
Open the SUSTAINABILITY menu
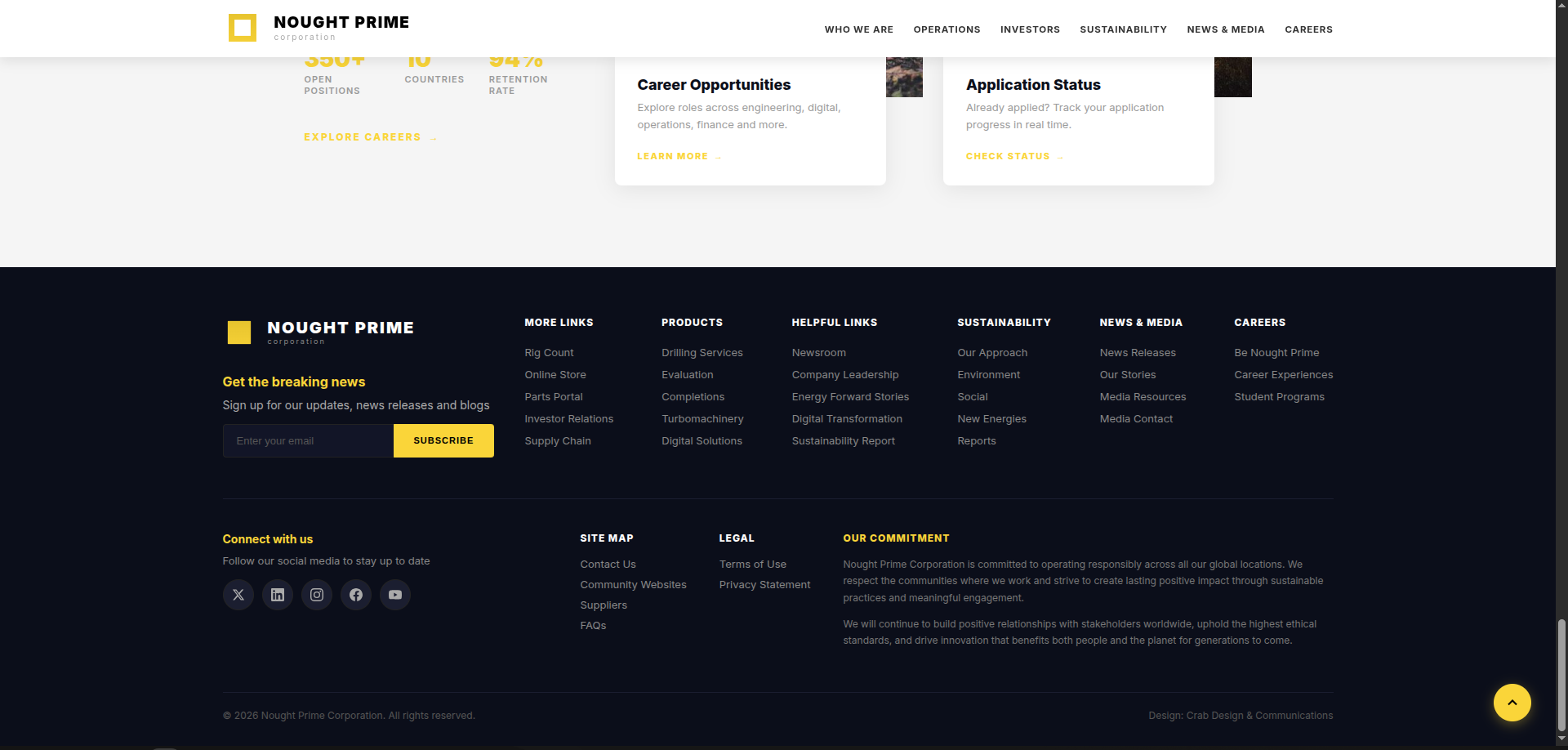click(x=1123, y=29)
